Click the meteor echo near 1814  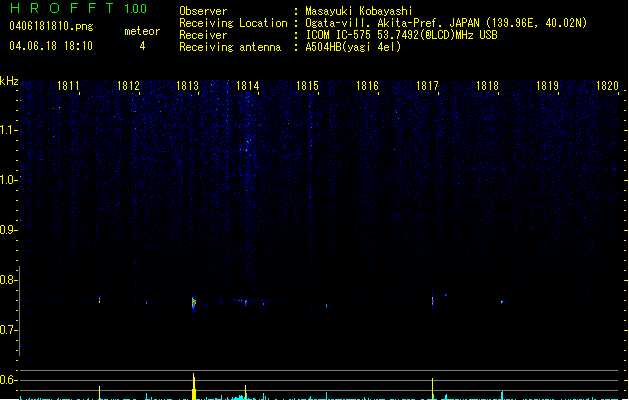click(x=246, y=303)
